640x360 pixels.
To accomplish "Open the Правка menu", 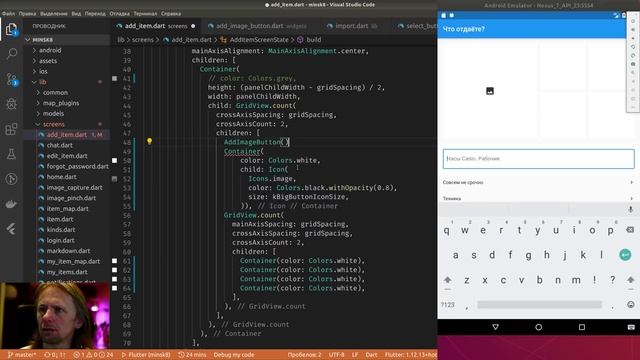I will (27, 13).
